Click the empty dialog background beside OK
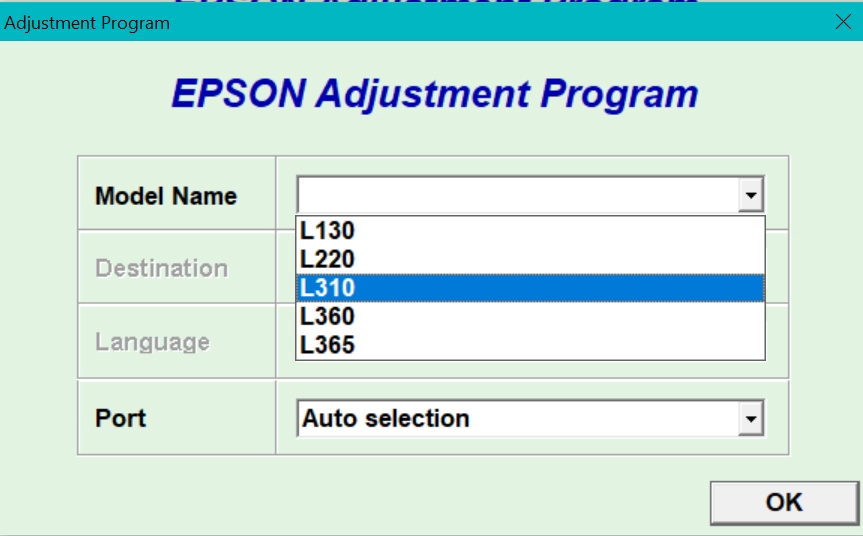Viewport: 863px width, 536px height. click(x=400, y=498)
